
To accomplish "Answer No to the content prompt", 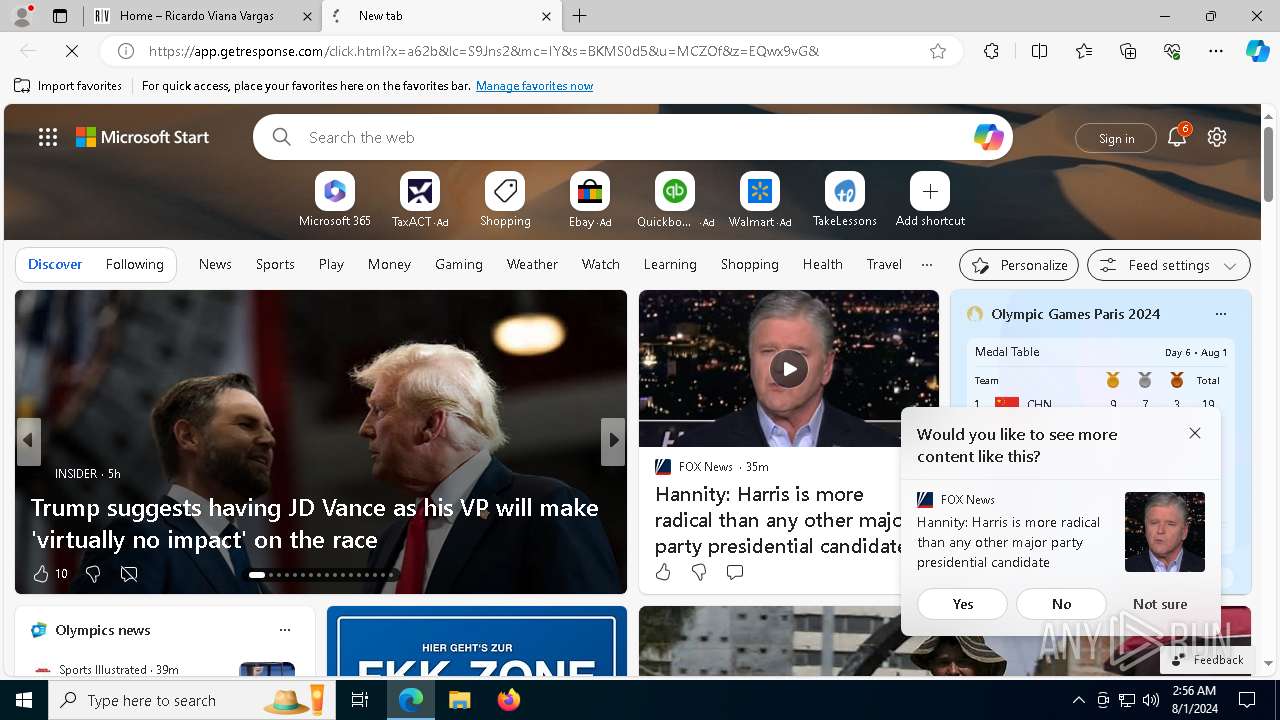I will (1061, 604).
